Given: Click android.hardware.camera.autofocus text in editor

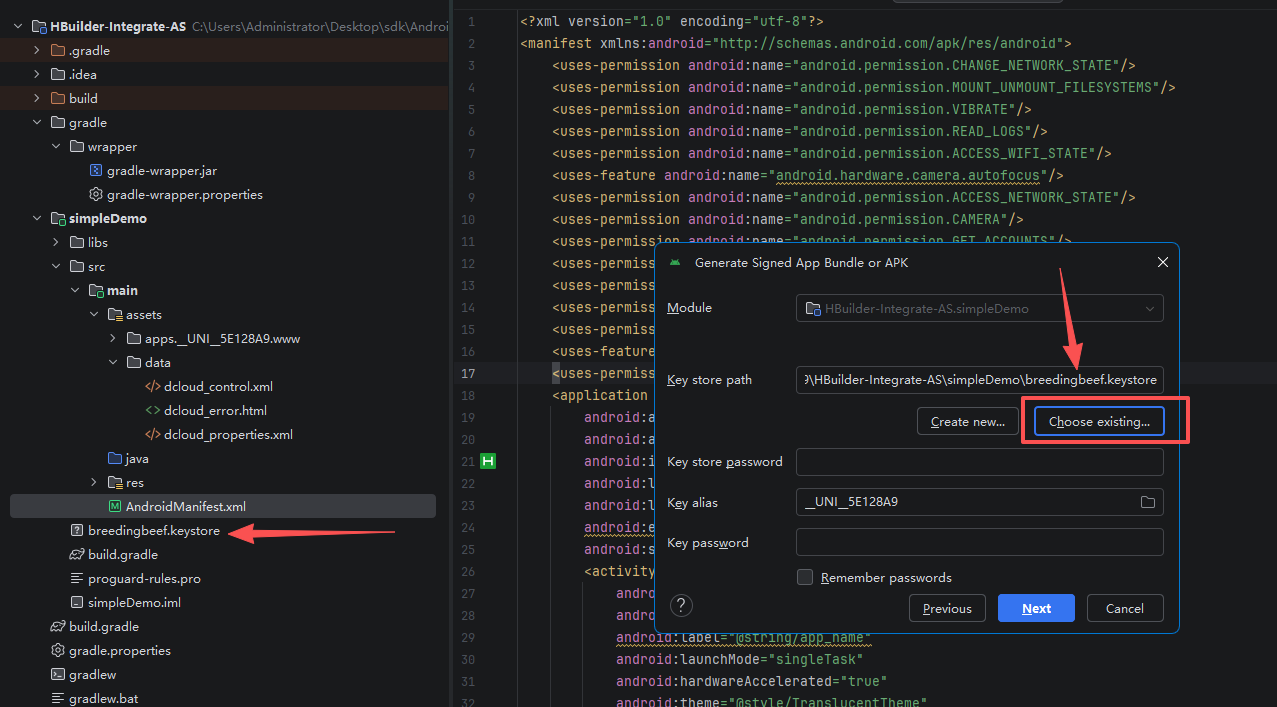Looking at the screenshot, I should 909,175.
